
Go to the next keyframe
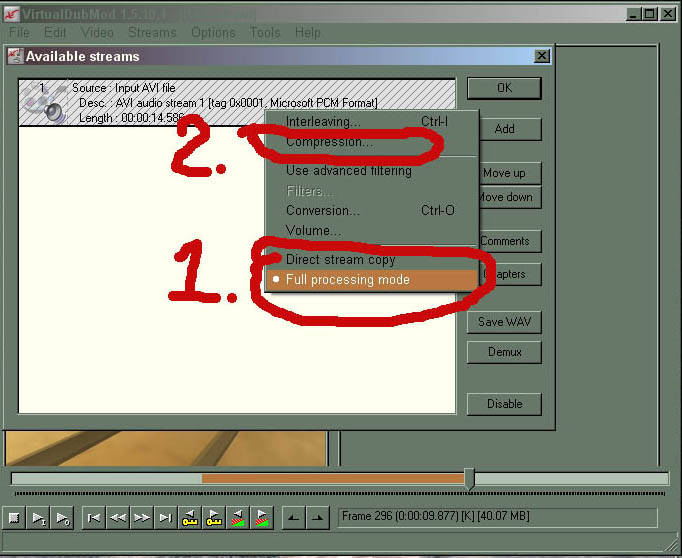[214, 518]
